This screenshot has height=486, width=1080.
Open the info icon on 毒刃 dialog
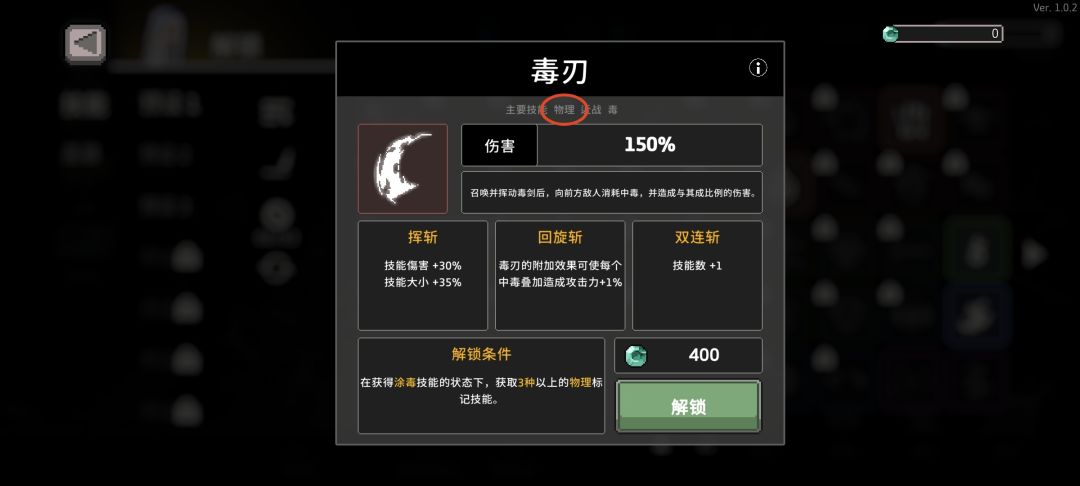[758, 67]
